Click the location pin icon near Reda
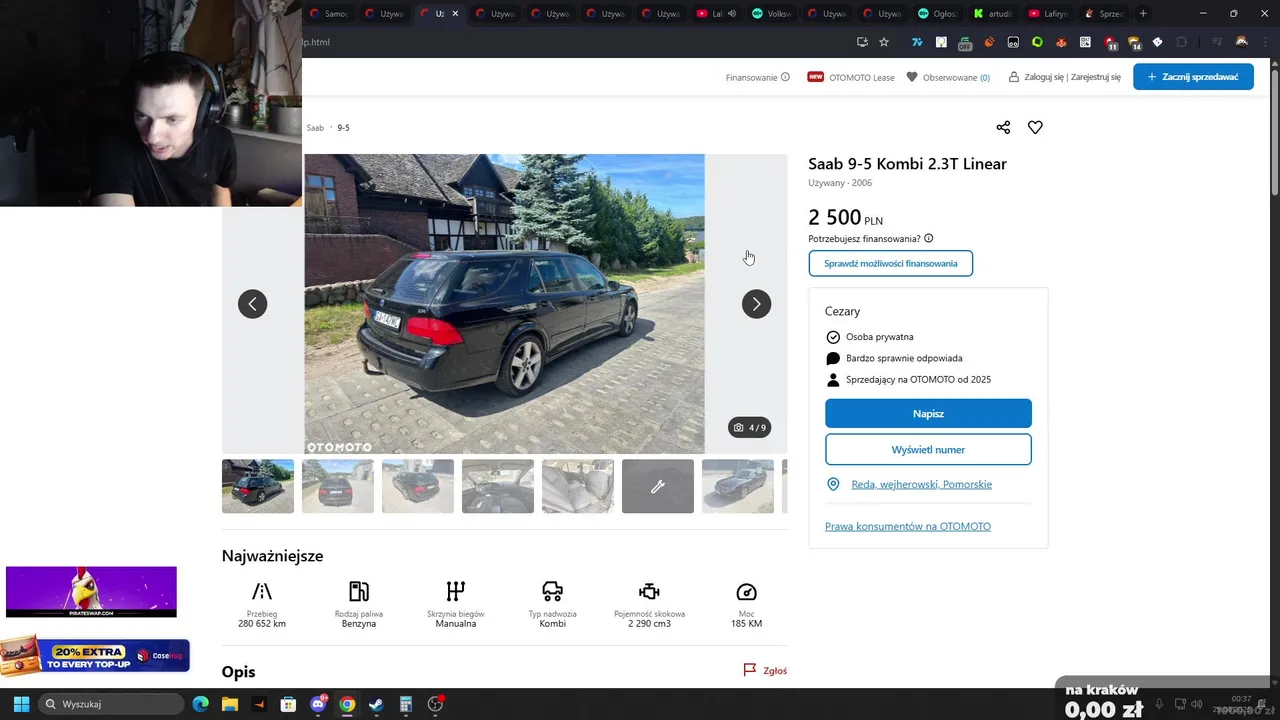1280x720 pixels. (833, 484)
